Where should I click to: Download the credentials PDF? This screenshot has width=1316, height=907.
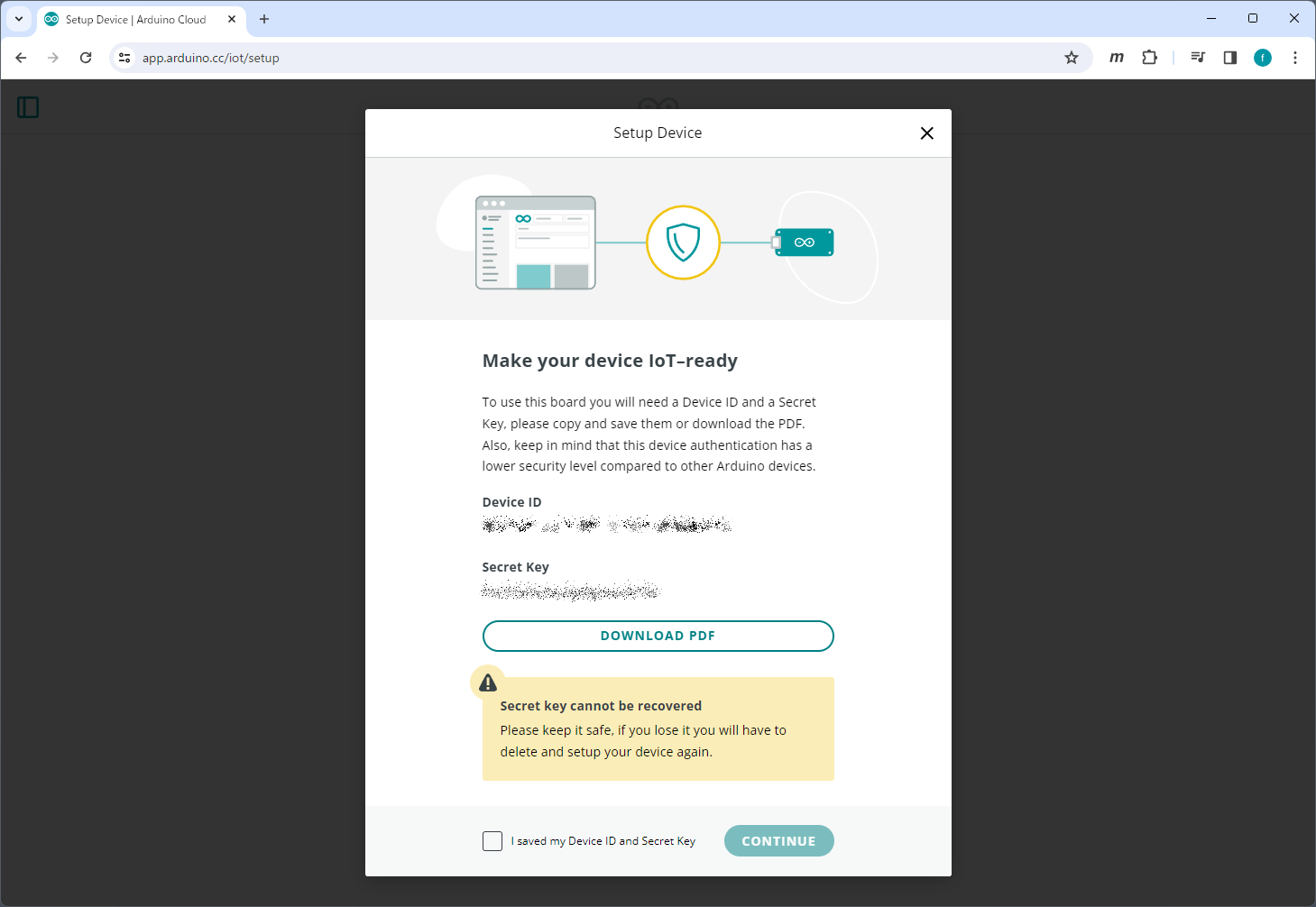[x=658, y=636]
